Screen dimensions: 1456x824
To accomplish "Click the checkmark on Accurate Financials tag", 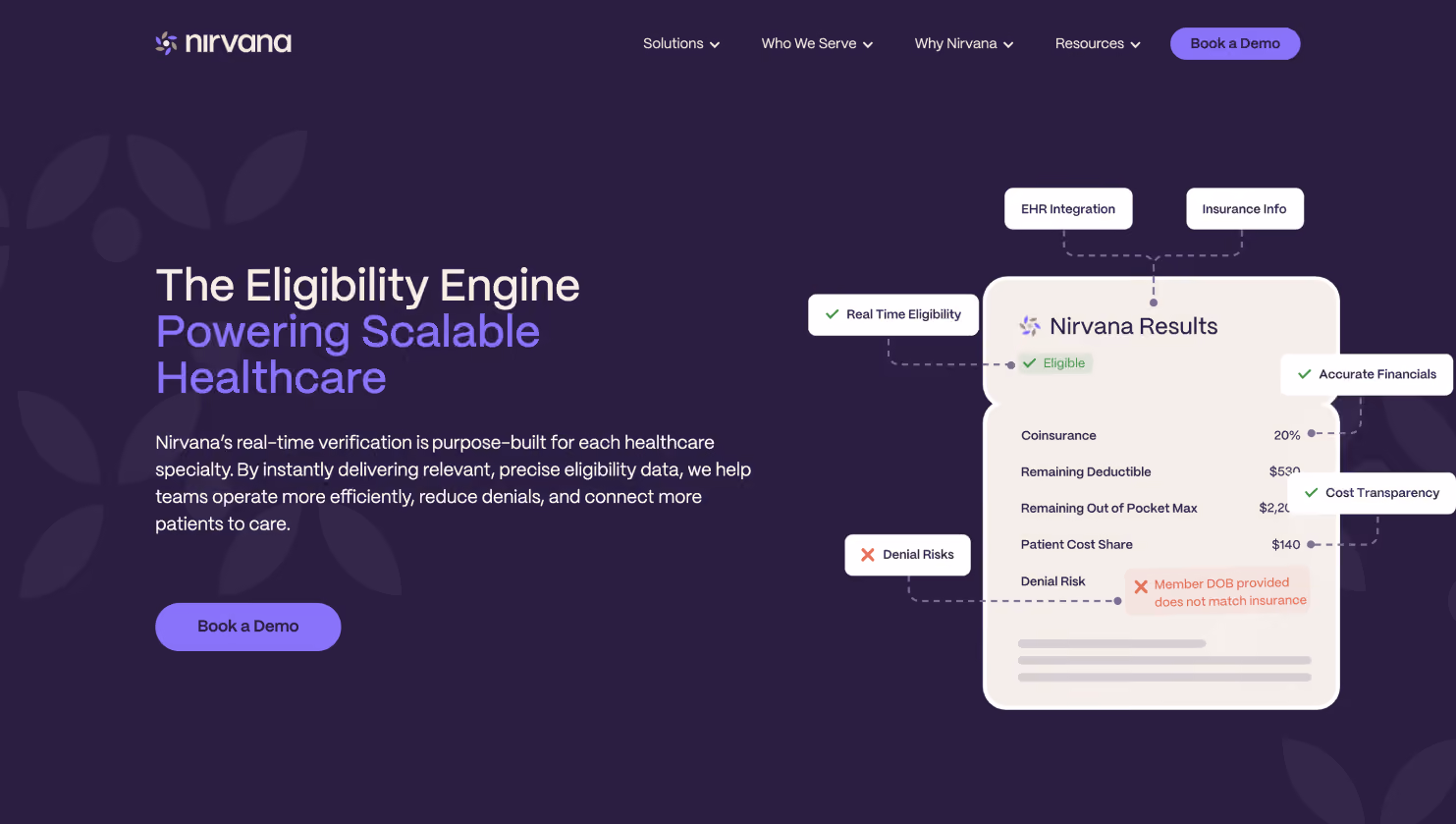I will 1305,374.
